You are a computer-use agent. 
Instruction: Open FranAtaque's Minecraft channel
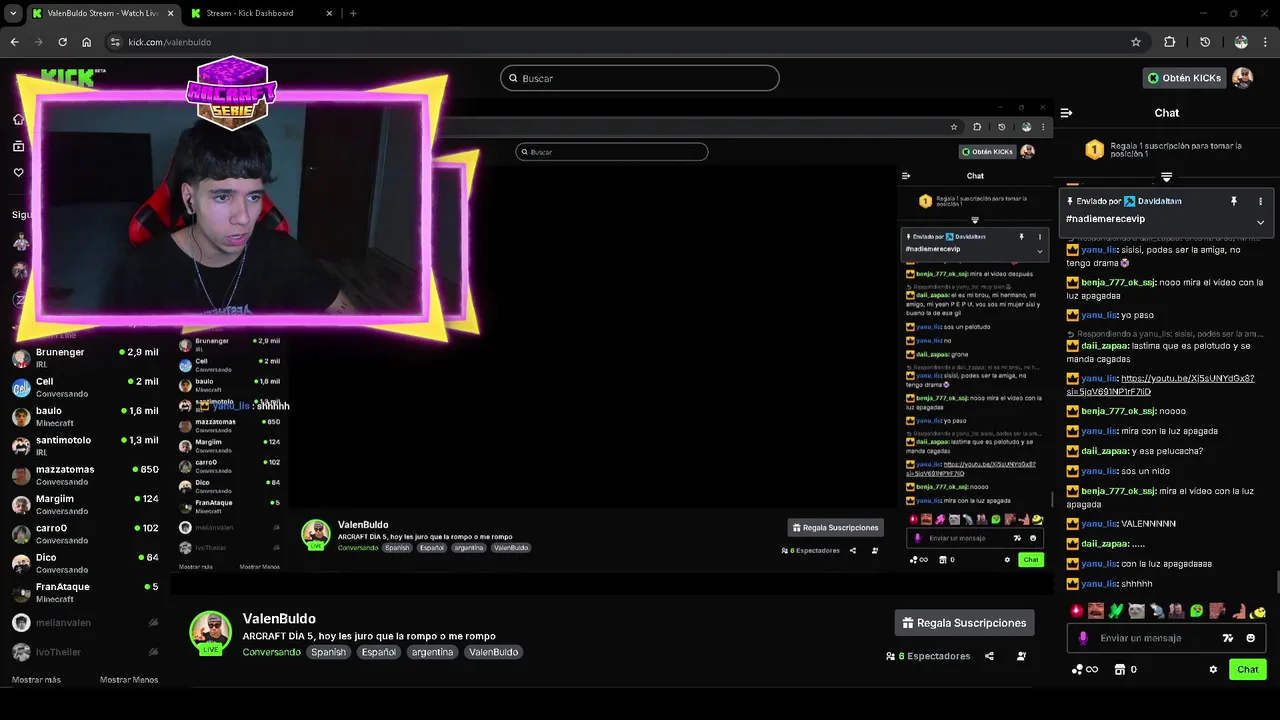coord(86,593)
